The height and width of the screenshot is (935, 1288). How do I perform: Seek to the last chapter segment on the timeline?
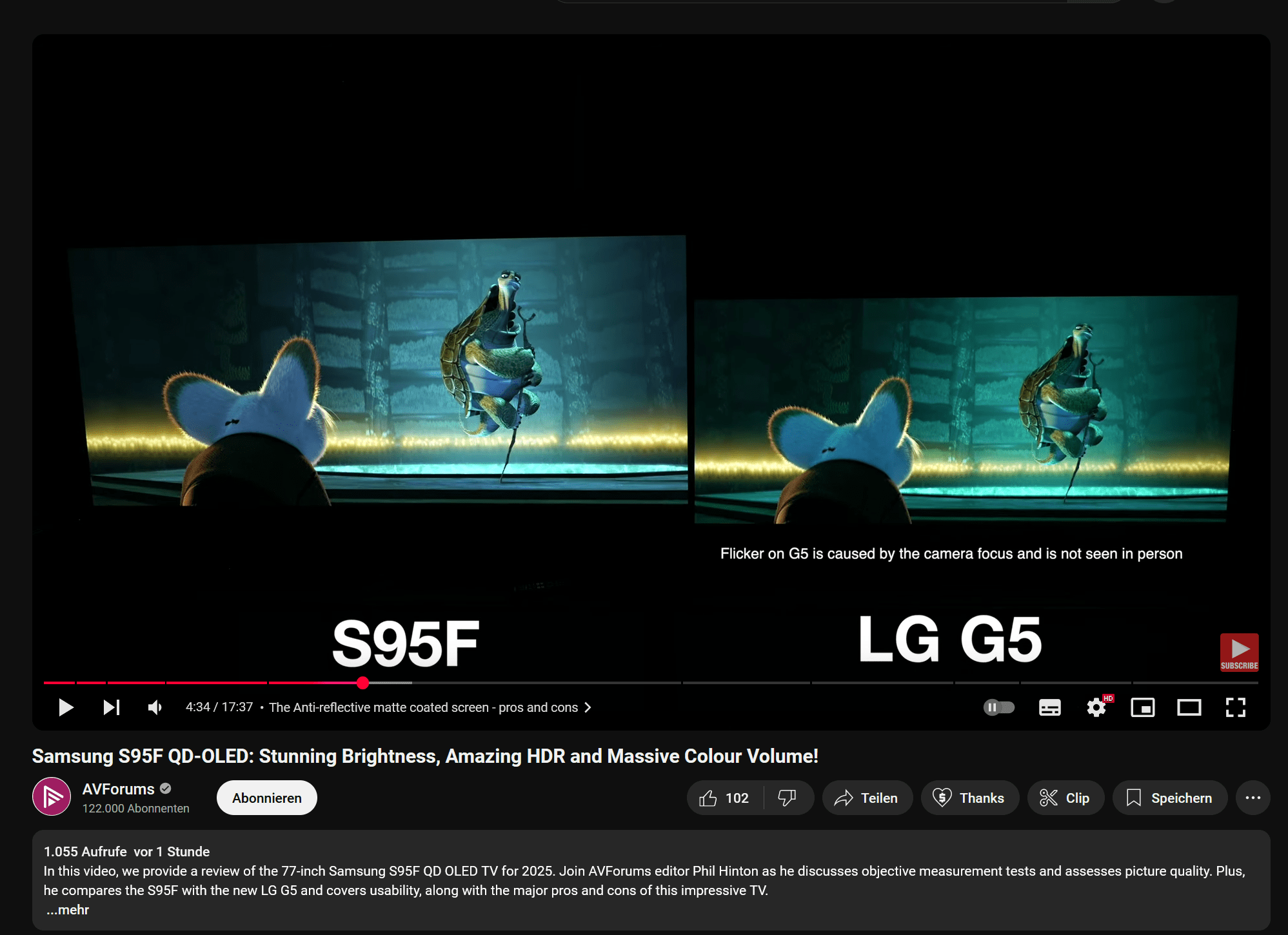coord(1196,682)
